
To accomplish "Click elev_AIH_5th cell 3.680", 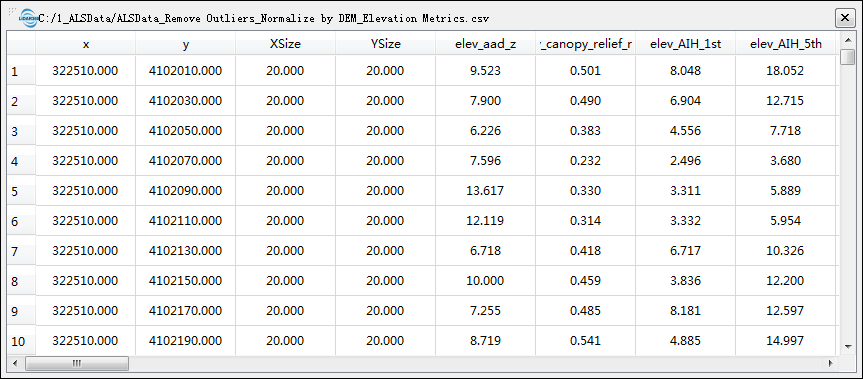I will 786,161.
